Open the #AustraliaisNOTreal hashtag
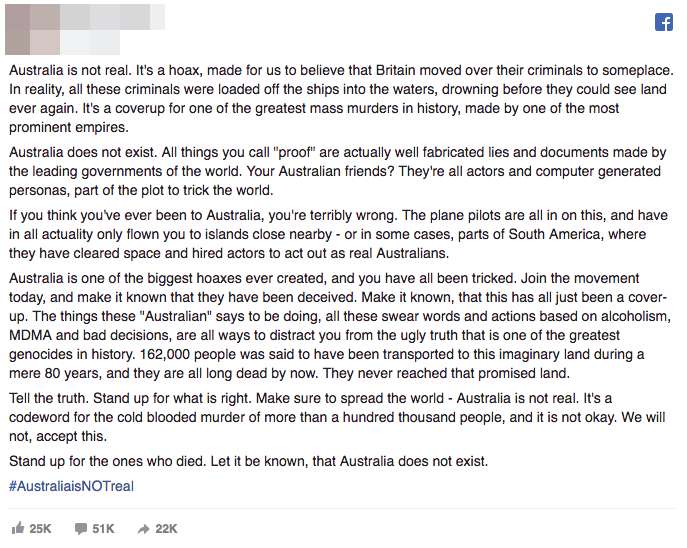Screen dimensions: 687x548 point(71,486)
